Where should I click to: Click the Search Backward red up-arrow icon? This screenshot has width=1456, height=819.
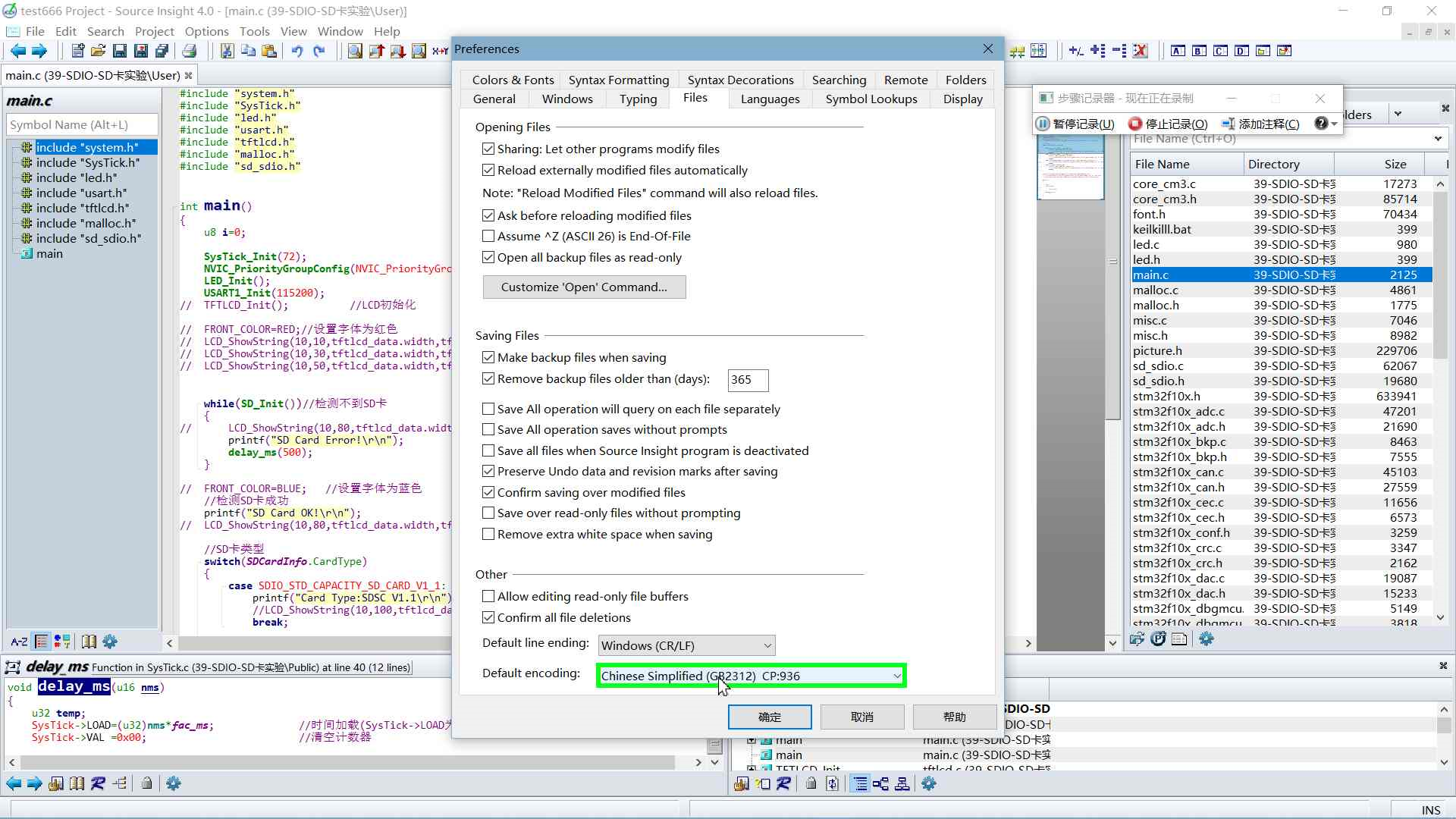click(376, 52)
